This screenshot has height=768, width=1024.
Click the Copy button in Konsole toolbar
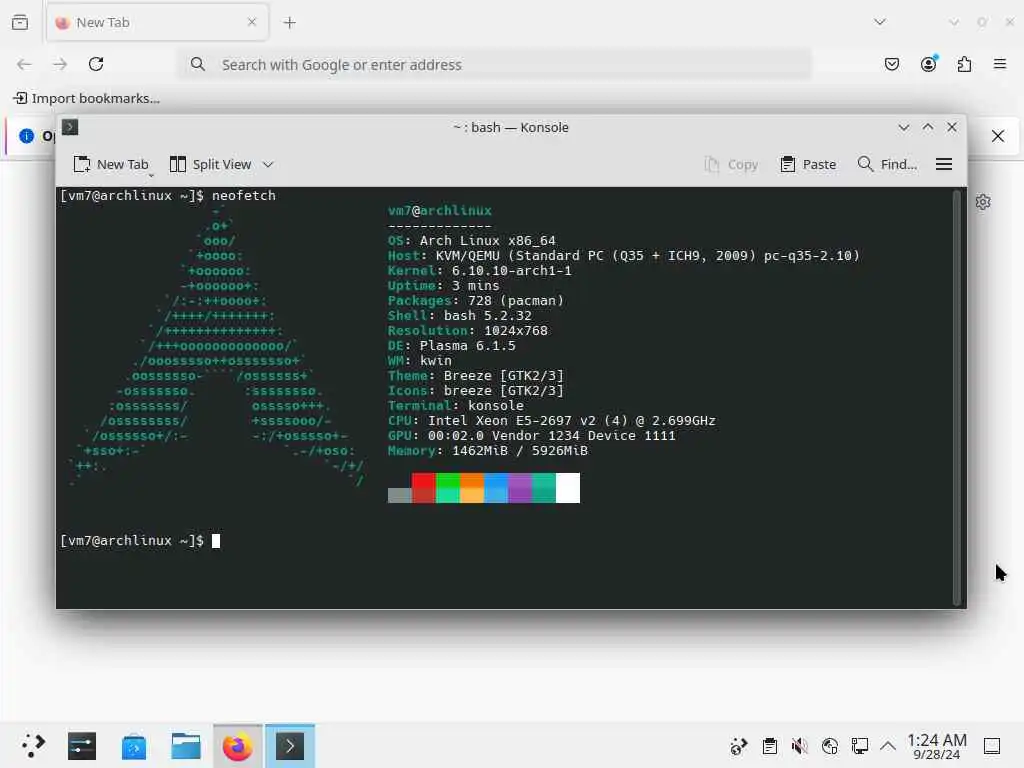(x=731, y=165)
